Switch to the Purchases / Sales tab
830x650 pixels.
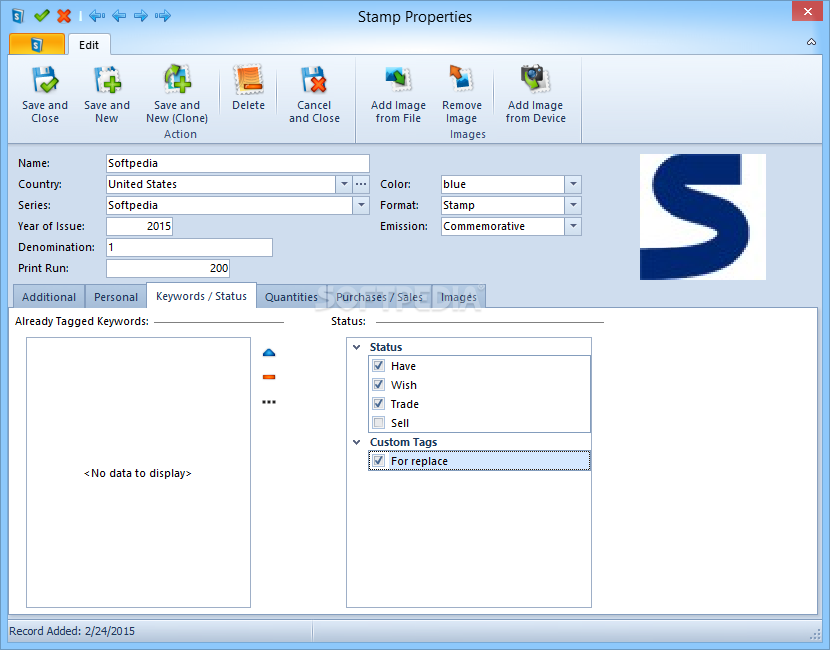pos(379,297)
